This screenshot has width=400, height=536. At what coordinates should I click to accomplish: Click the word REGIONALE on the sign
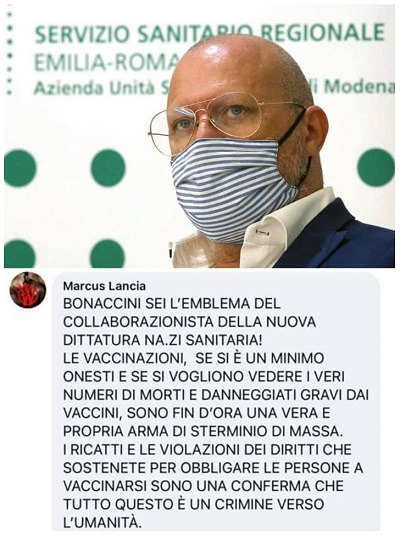322,31
